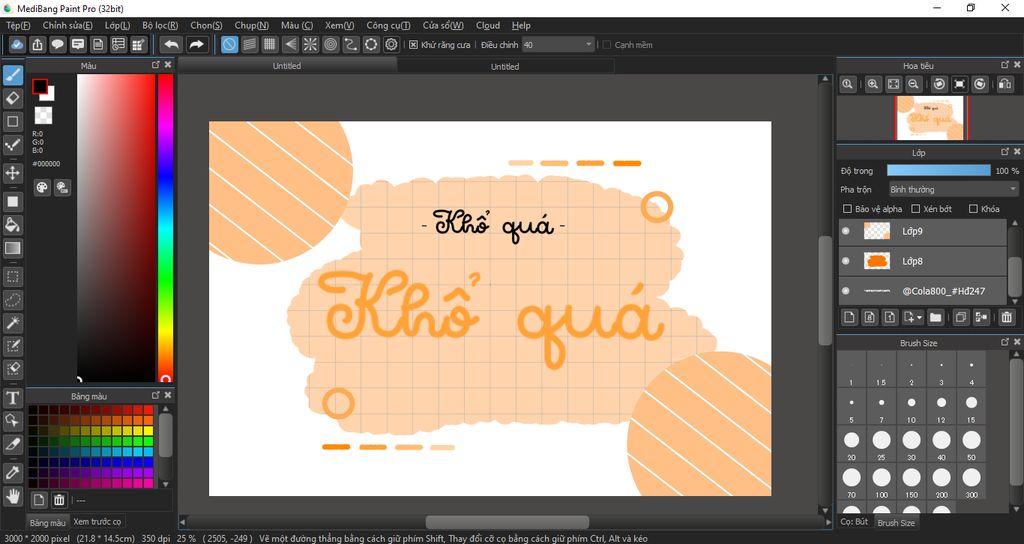Click the export/share icon in toolbar

point(37,44)
